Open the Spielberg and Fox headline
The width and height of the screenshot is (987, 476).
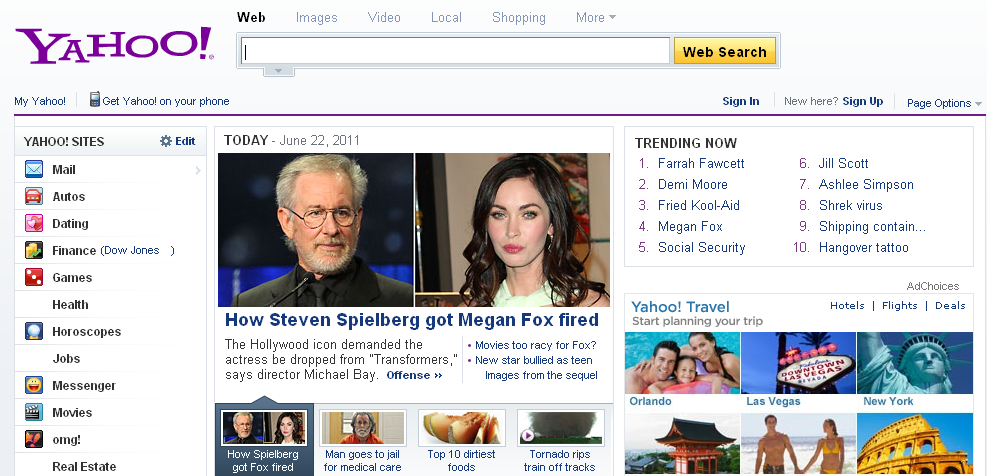pos(412,320)
